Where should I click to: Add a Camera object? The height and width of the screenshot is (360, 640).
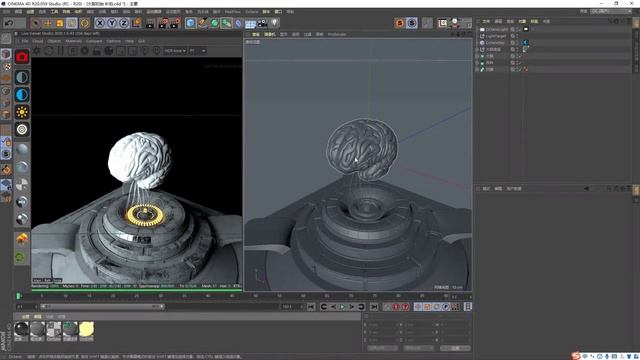(262, 23)
